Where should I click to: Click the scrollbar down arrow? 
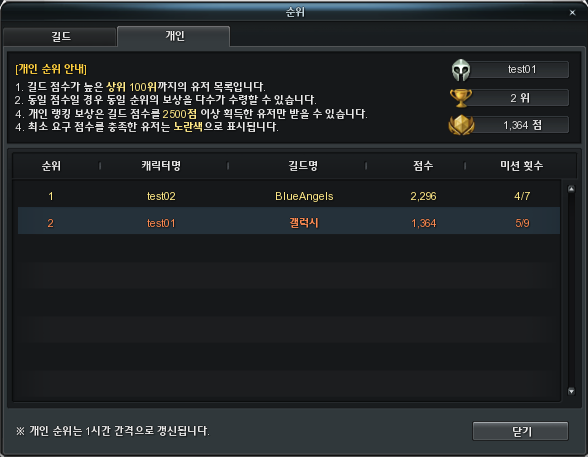(x=571, y=391)
